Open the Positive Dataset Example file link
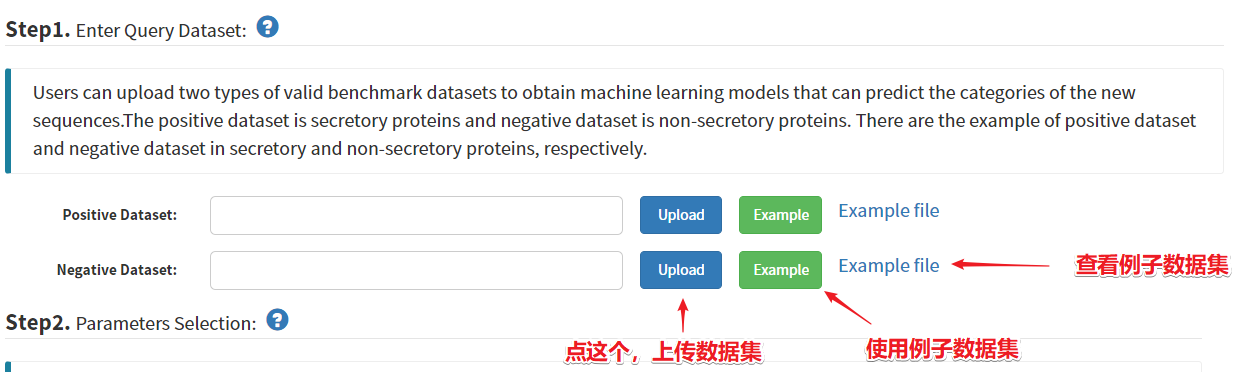1234x372 pixels. click(x=889, y=211)
